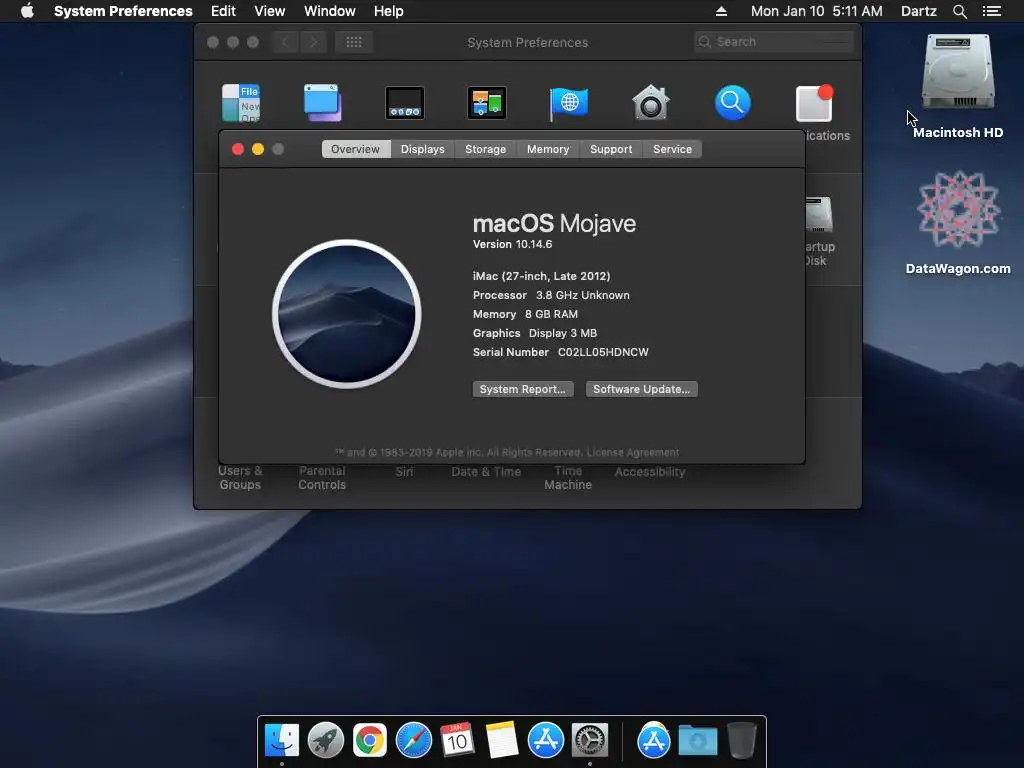Open Finder from the Dock
1024x768 pixels.
coord(282,740)
